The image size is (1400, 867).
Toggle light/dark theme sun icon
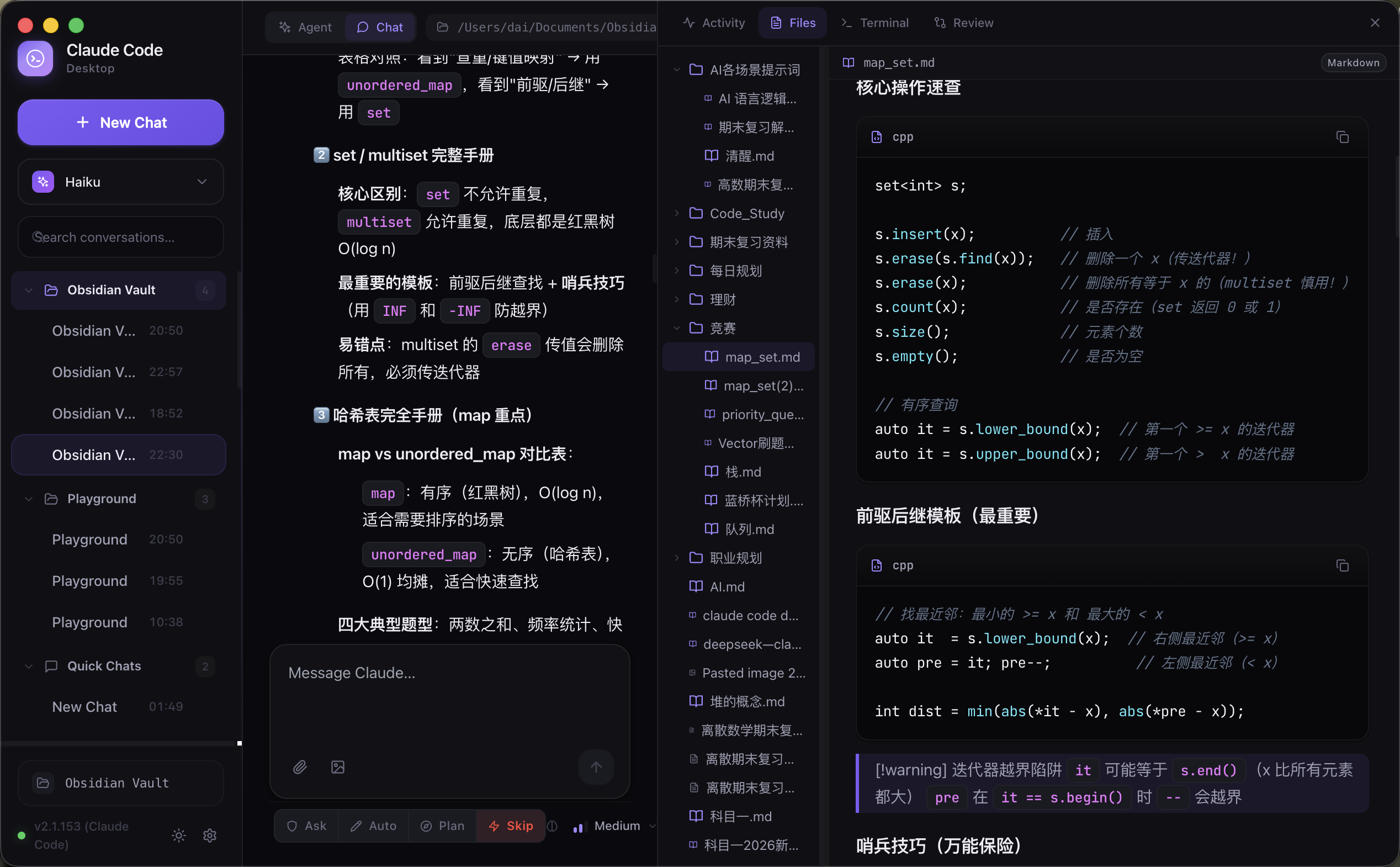(x=179, y=836)
